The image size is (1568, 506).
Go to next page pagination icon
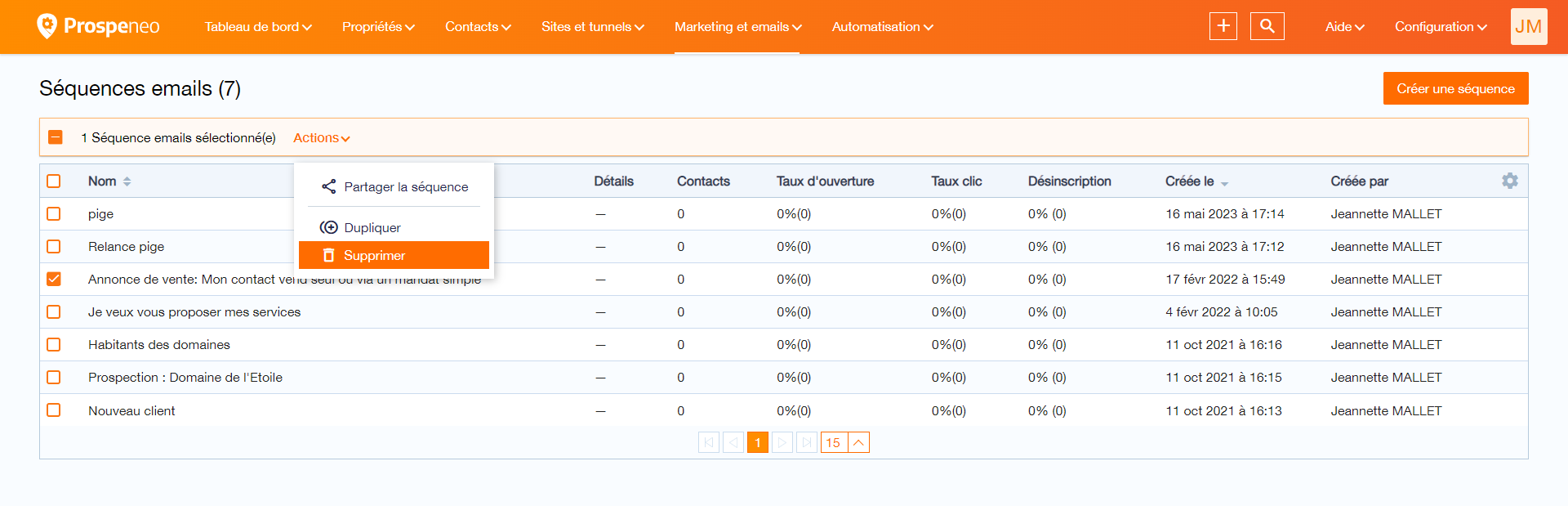point(782,442)
